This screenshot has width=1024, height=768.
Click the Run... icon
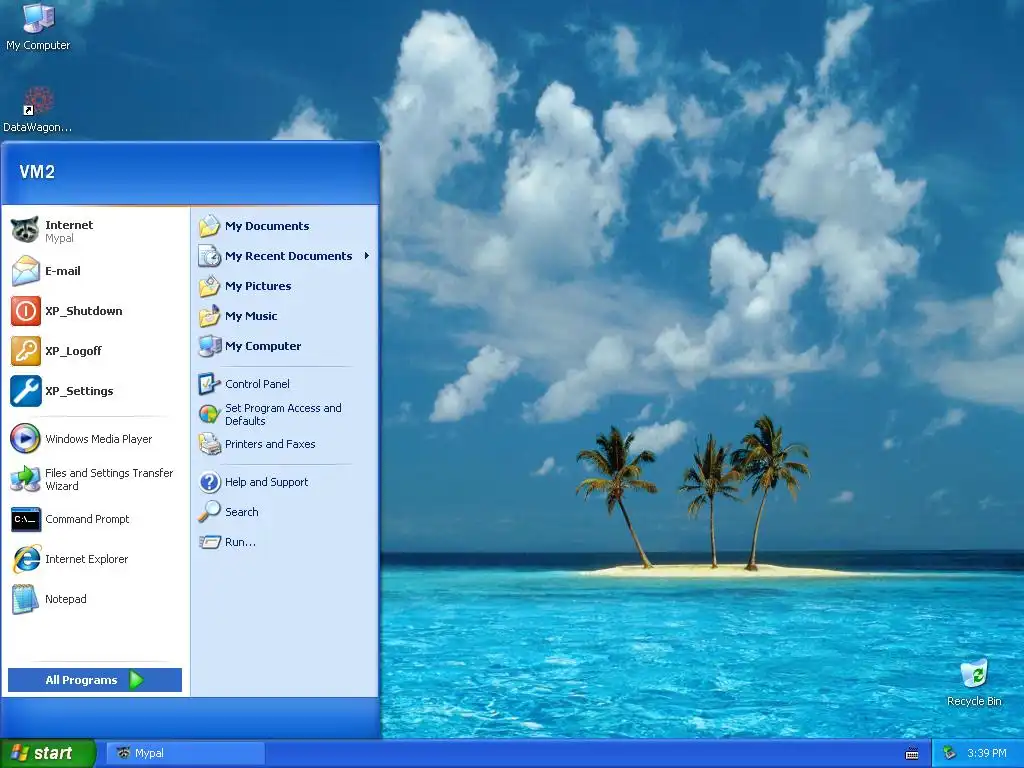coord(210,542)
